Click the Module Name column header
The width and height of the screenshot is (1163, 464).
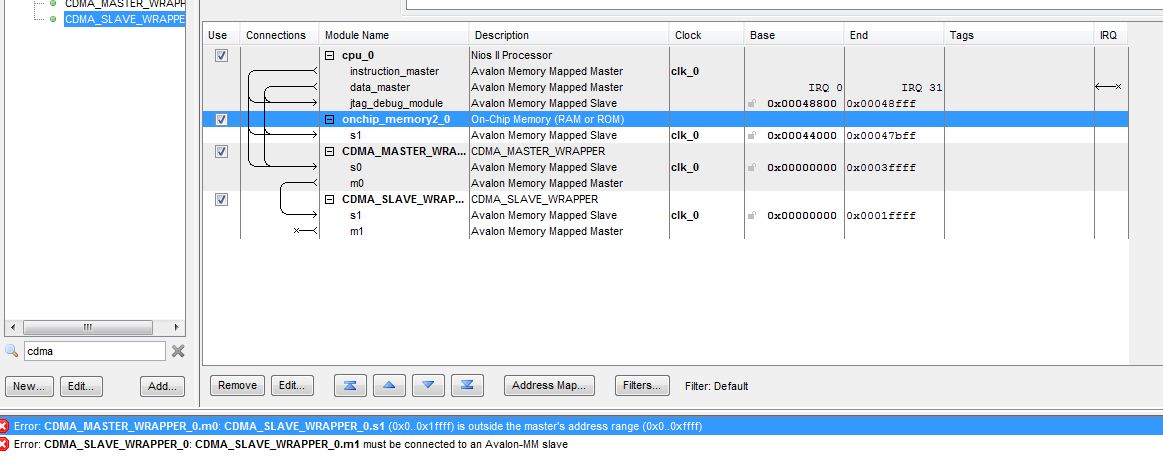(394, 35)
